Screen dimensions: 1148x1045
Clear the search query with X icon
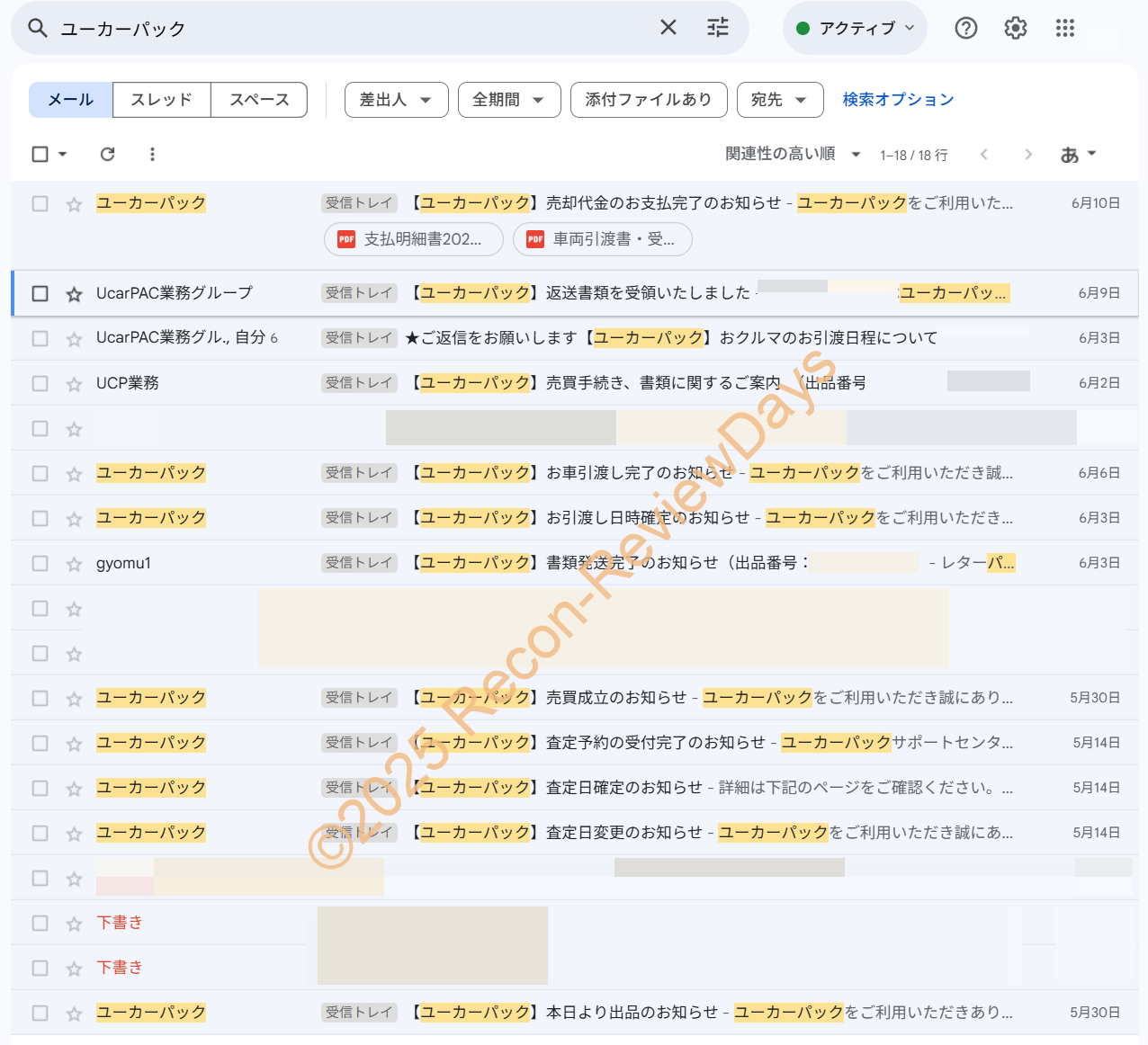pyautogui.click(x=668, y=28)
